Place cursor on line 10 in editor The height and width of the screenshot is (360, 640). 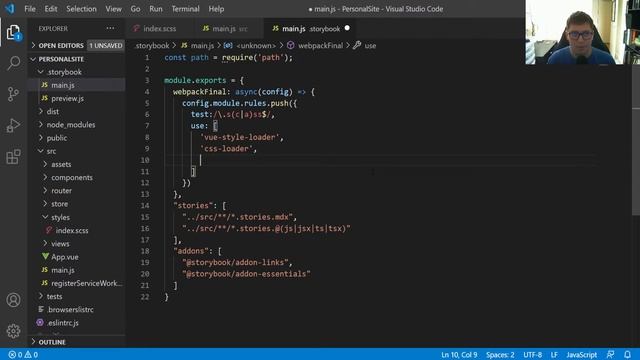pyautogui.click(x=380, y=160)
